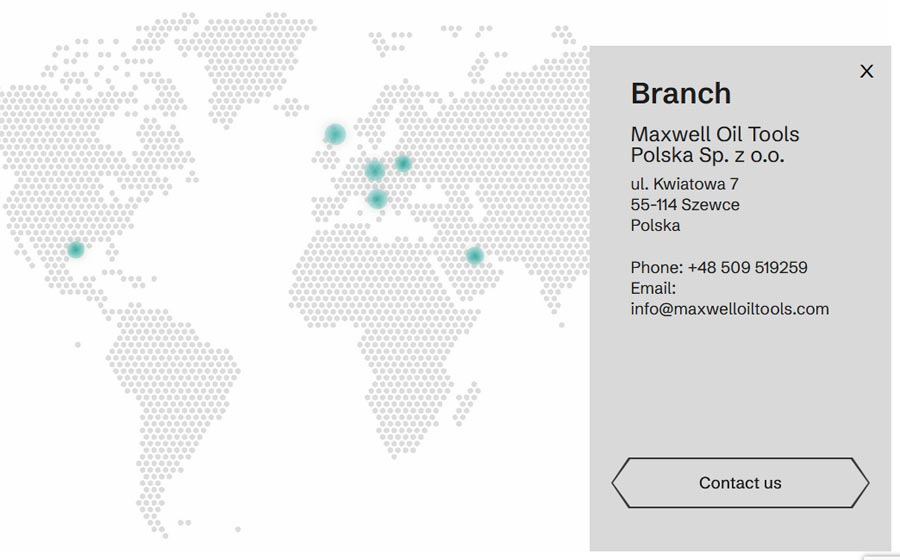The width and height of the screenshot is (900, 560).
Task: Close the Branch info panel
Action: (x=867, y=71)
